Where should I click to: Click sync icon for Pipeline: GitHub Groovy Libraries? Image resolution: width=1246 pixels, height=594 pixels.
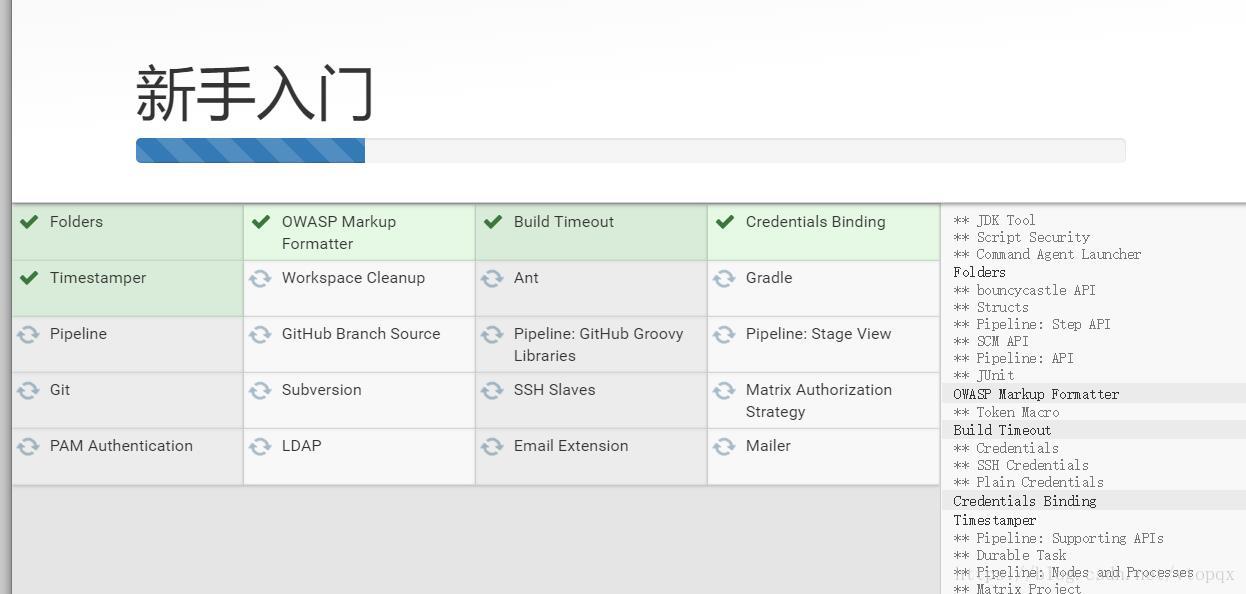pyautogui.click(x=492, y=334)
